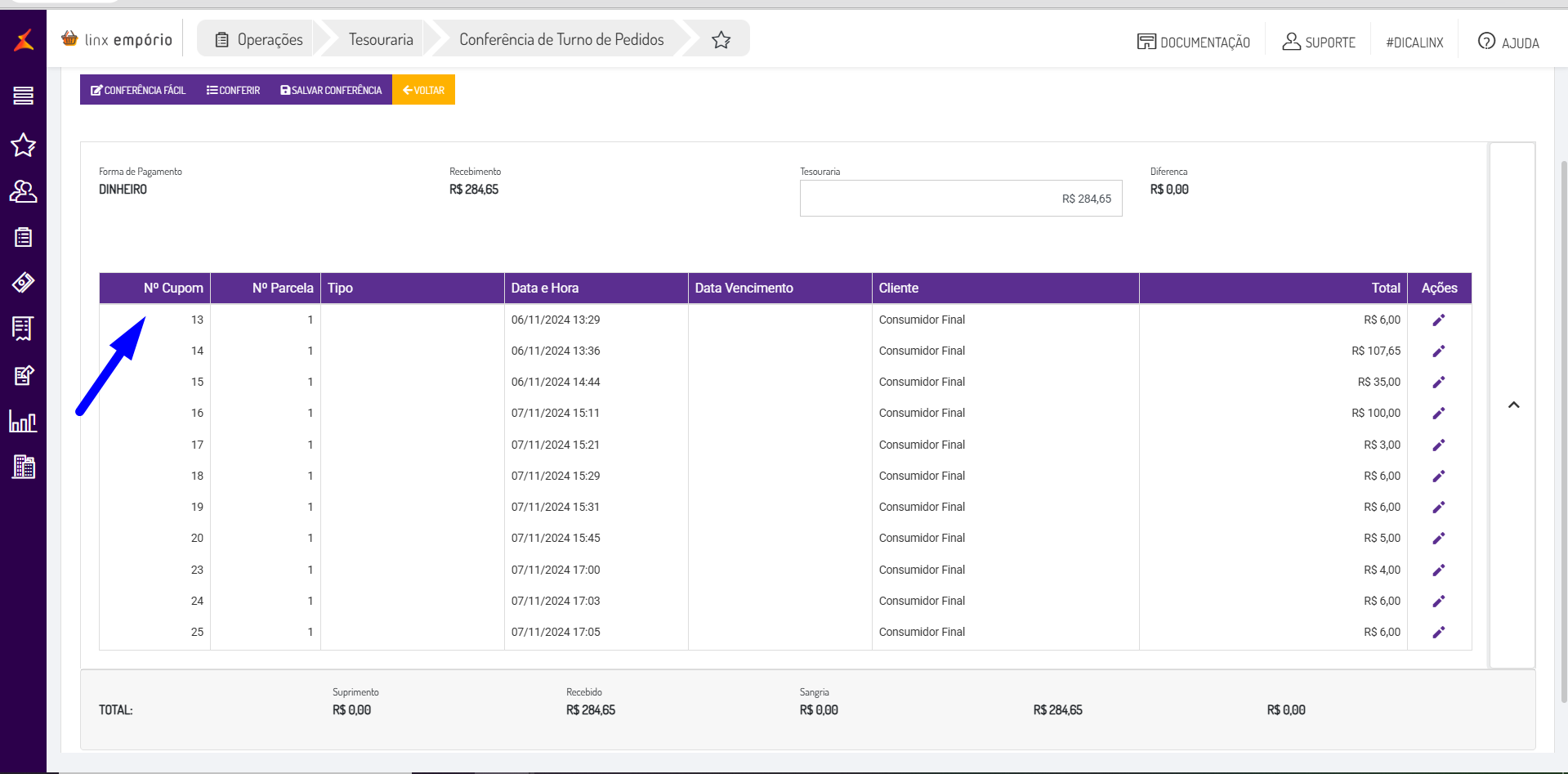Go to Tesouraria breadcrumb item

pyautogui.click(x=381, y=40)
